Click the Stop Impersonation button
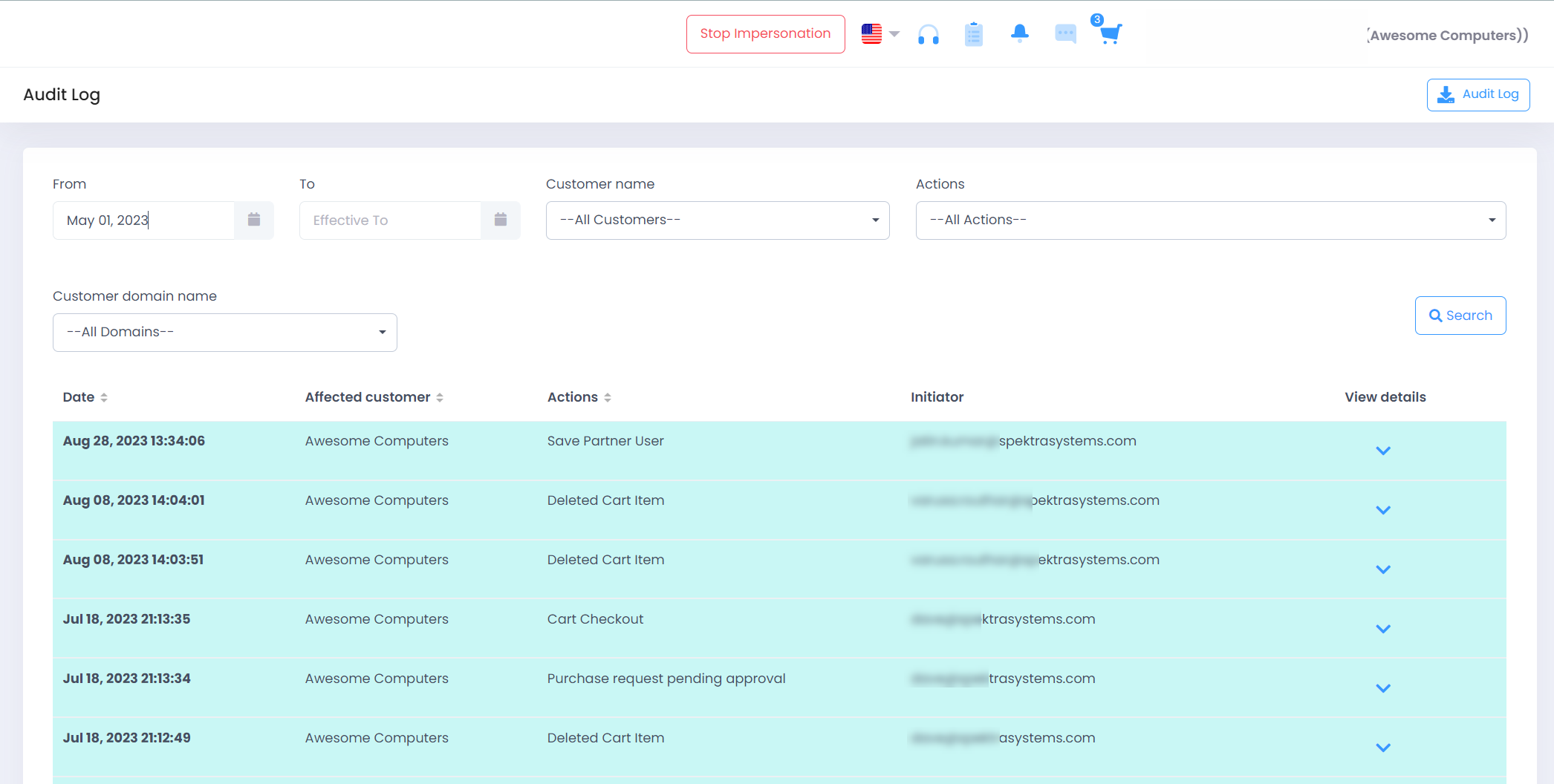This screenshot has height=784, width=1554. point(765,34)
